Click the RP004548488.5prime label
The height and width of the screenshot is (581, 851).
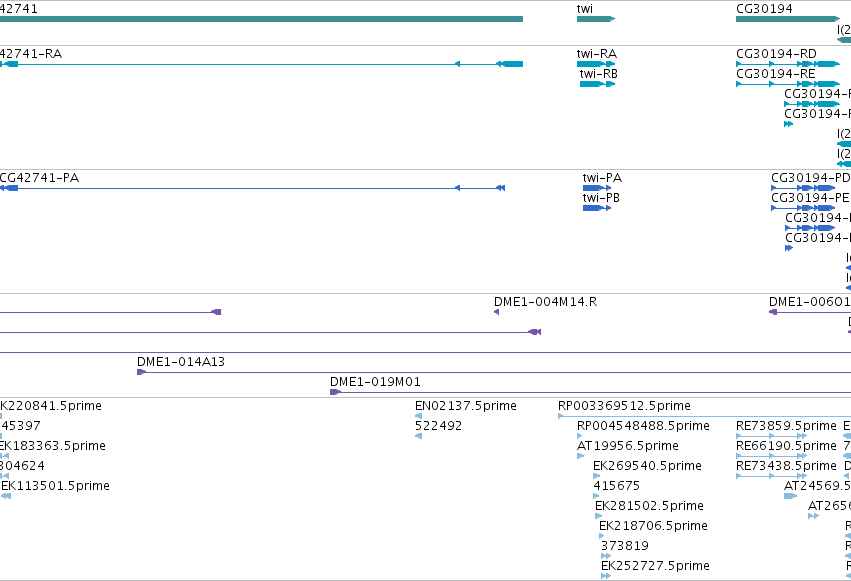coord(643,426)
